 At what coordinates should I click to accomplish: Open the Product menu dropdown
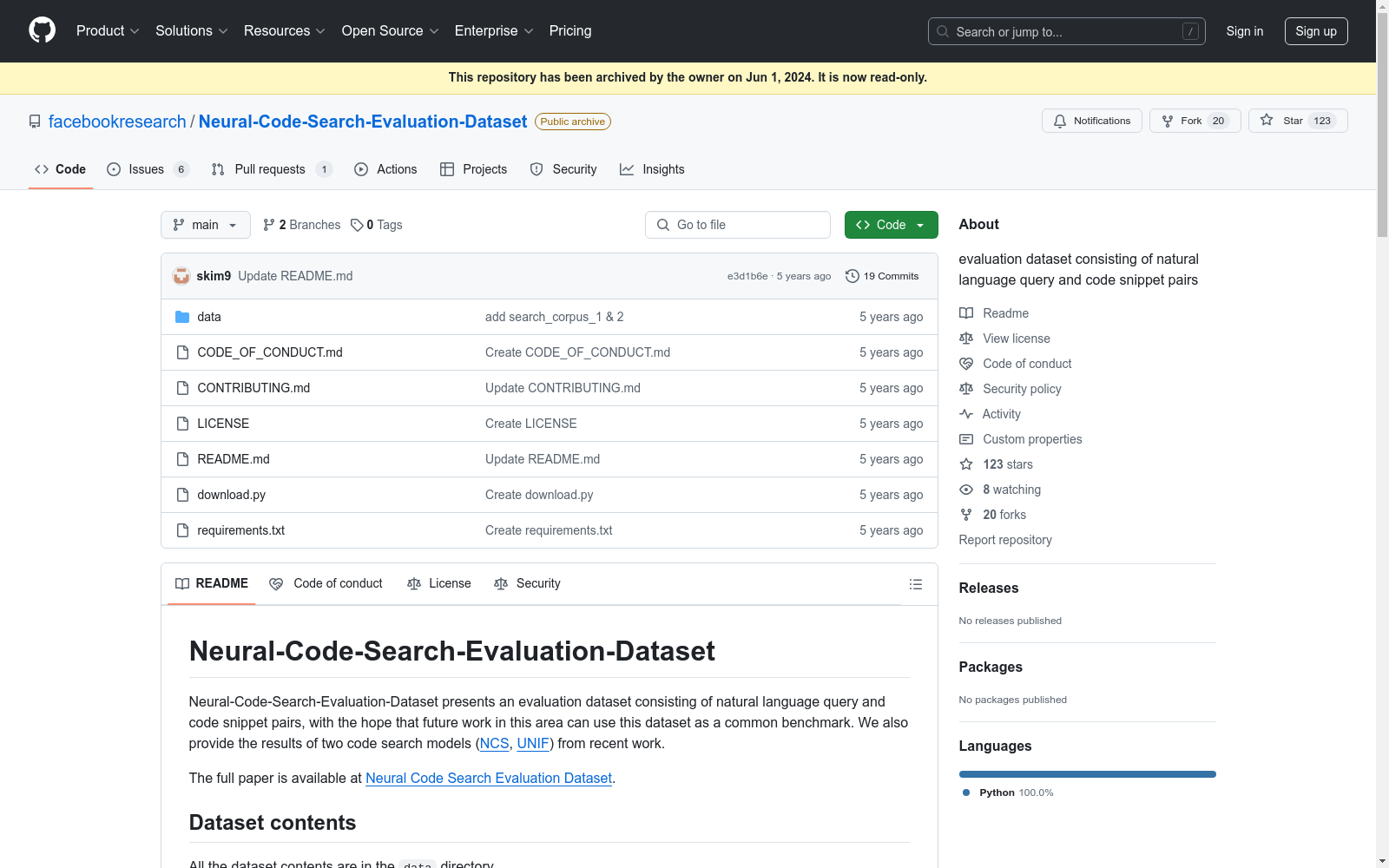[108, 31]
